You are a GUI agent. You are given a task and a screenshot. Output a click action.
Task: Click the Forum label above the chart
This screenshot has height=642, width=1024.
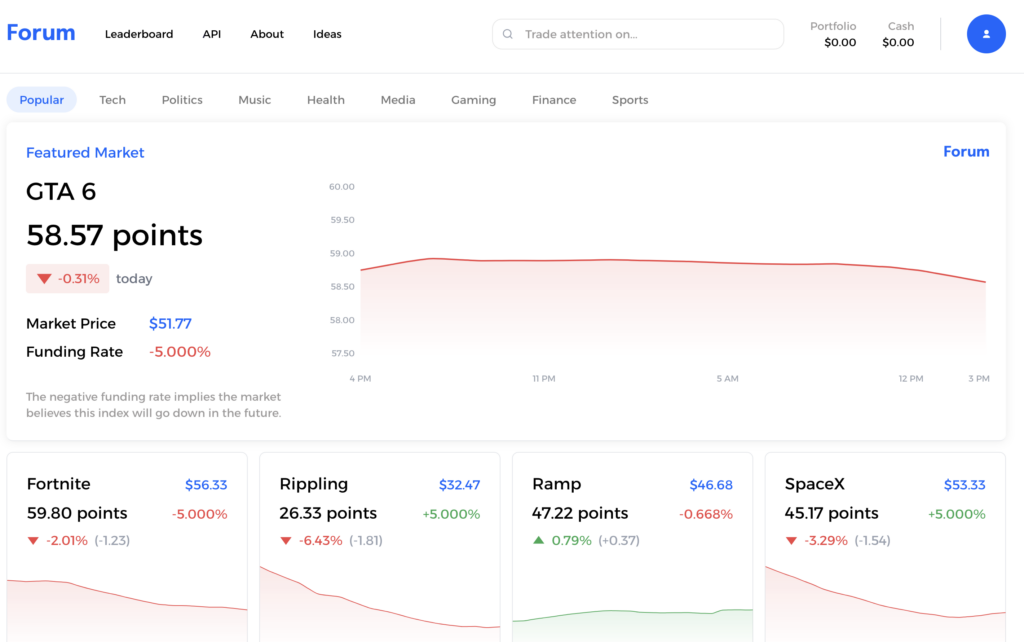click(966, 152)
